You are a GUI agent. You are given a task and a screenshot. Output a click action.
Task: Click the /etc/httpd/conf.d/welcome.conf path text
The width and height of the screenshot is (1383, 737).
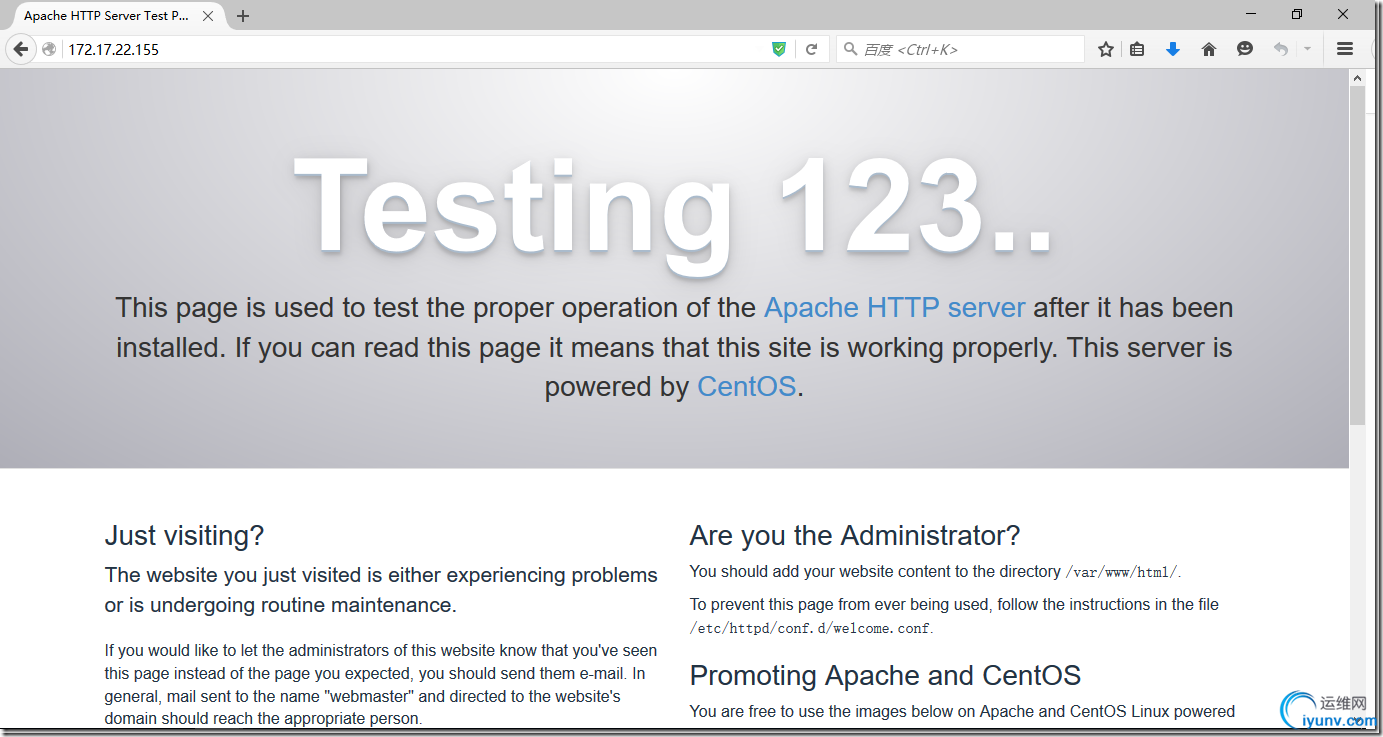pos(811,629)
